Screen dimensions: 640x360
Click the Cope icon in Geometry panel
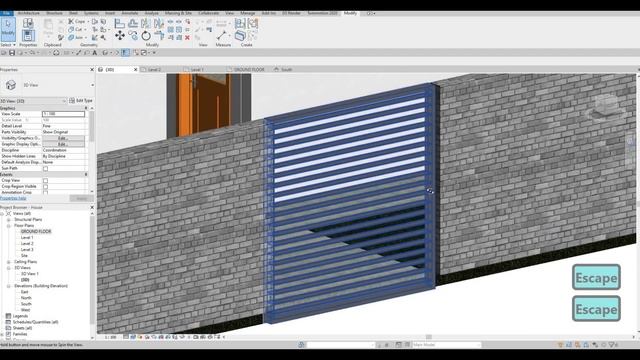coord(72,21)
